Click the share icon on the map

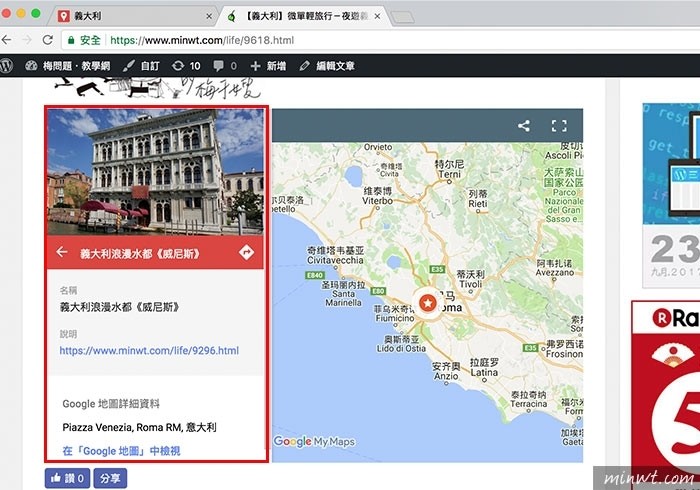pyautogui.click(x=524, y=126)
